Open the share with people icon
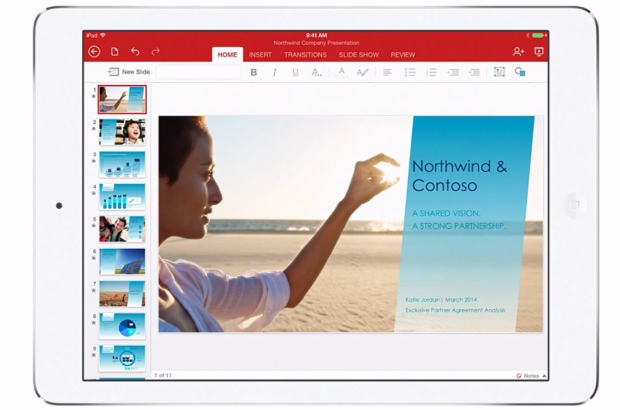620x410 pixels. (518, 52)
